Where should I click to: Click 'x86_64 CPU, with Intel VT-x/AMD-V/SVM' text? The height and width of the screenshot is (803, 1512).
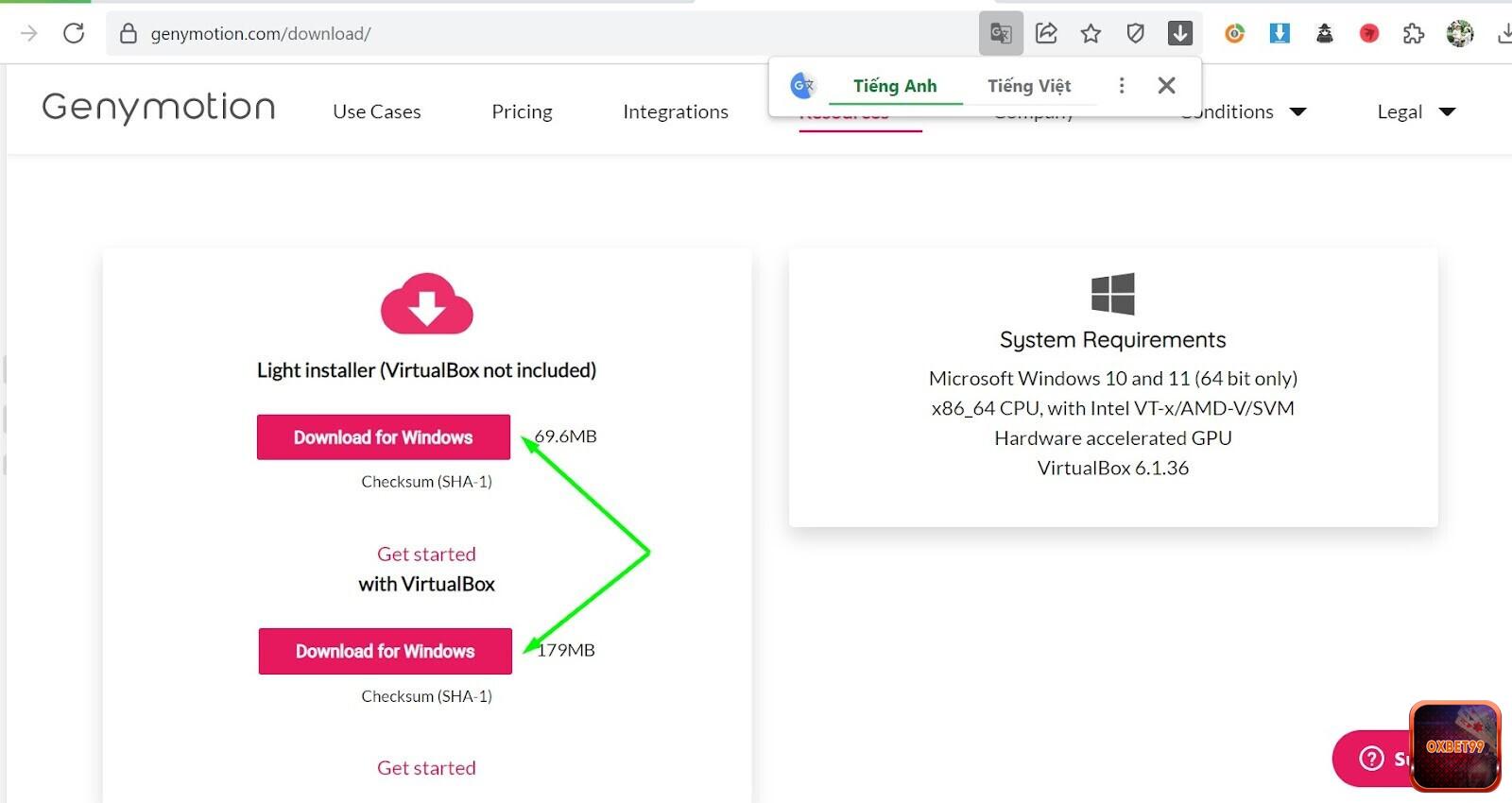[x=1113, y=408]
